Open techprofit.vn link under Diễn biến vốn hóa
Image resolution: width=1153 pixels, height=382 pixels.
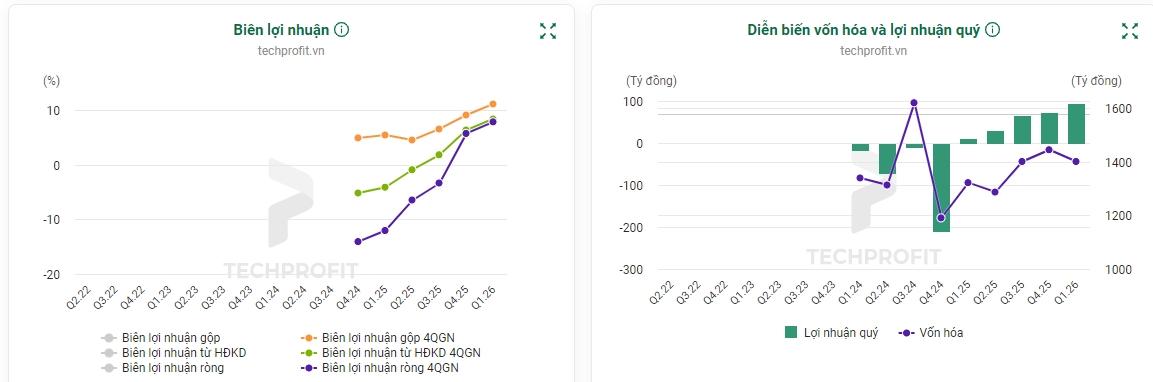873,51
